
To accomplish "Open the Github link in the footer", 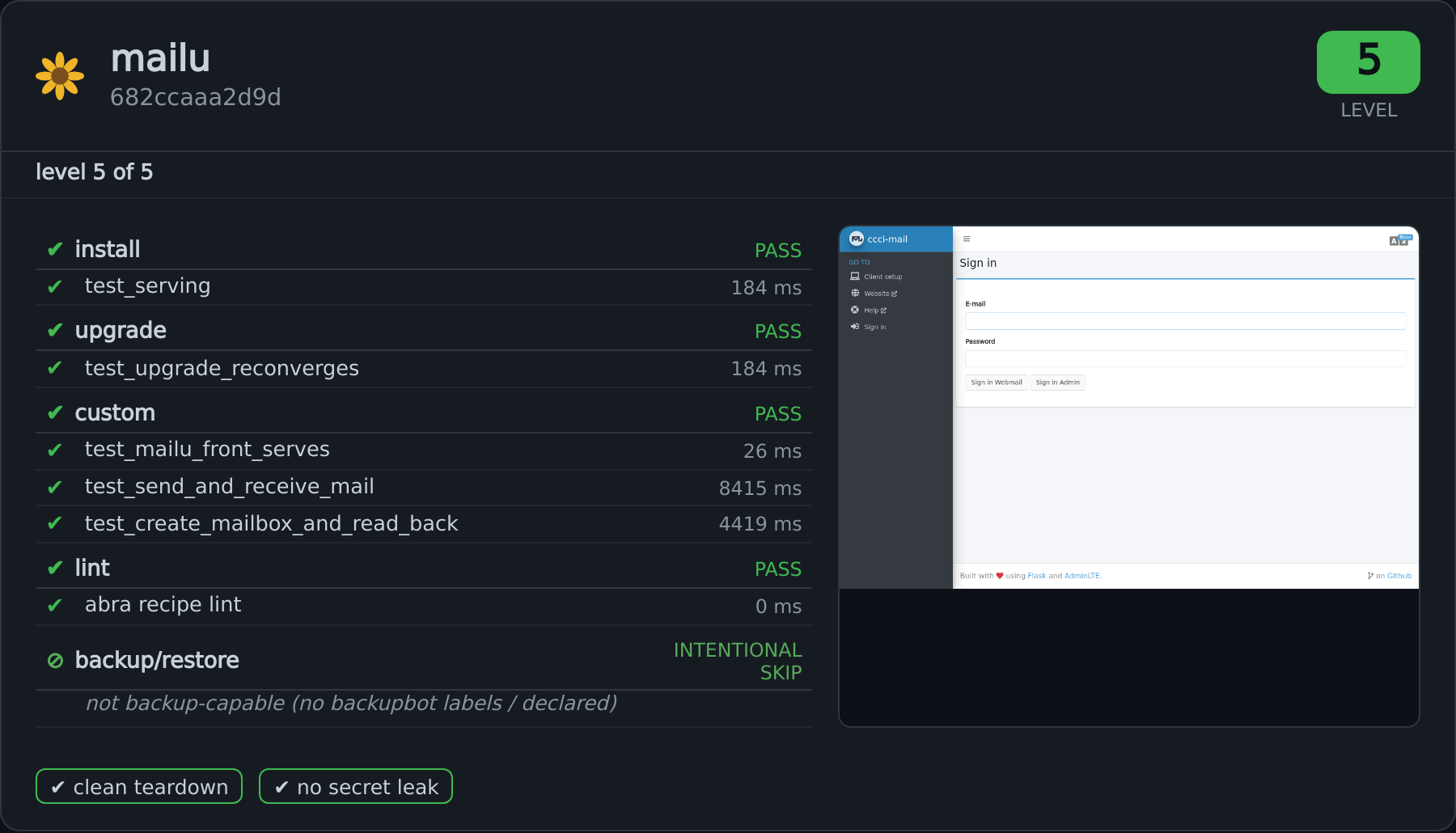I will click(1399, 576).
